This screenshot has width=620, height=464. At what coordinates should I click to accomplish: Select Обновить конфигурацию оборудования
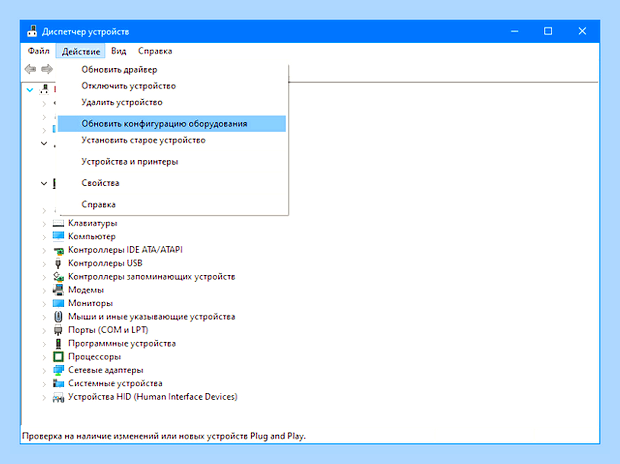click(172, 123)
